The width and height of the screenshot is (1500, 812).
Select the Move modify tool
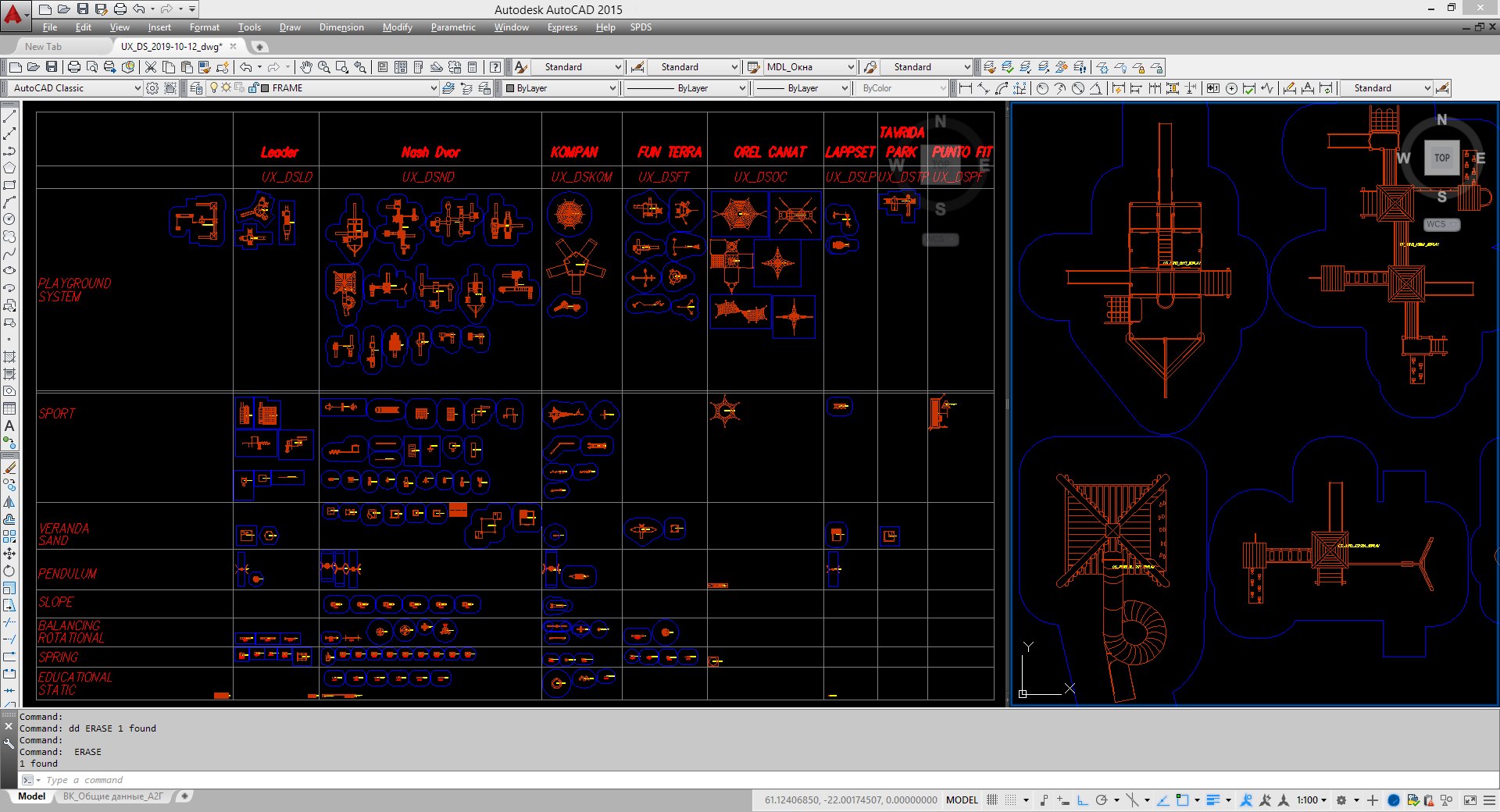pos(9,554)
